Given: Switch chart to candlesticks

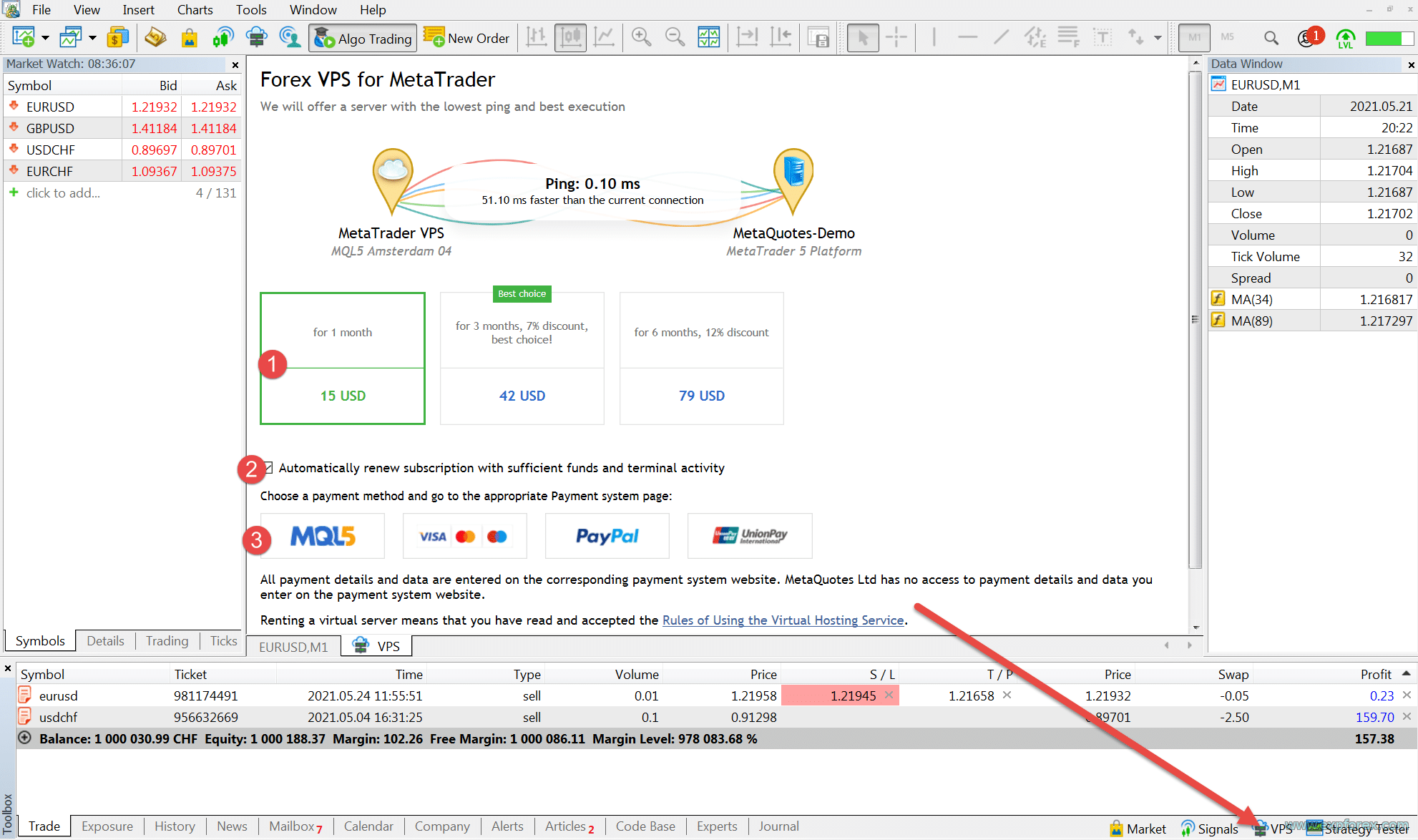Looking at the screenshot, I should tap(570, 37).
